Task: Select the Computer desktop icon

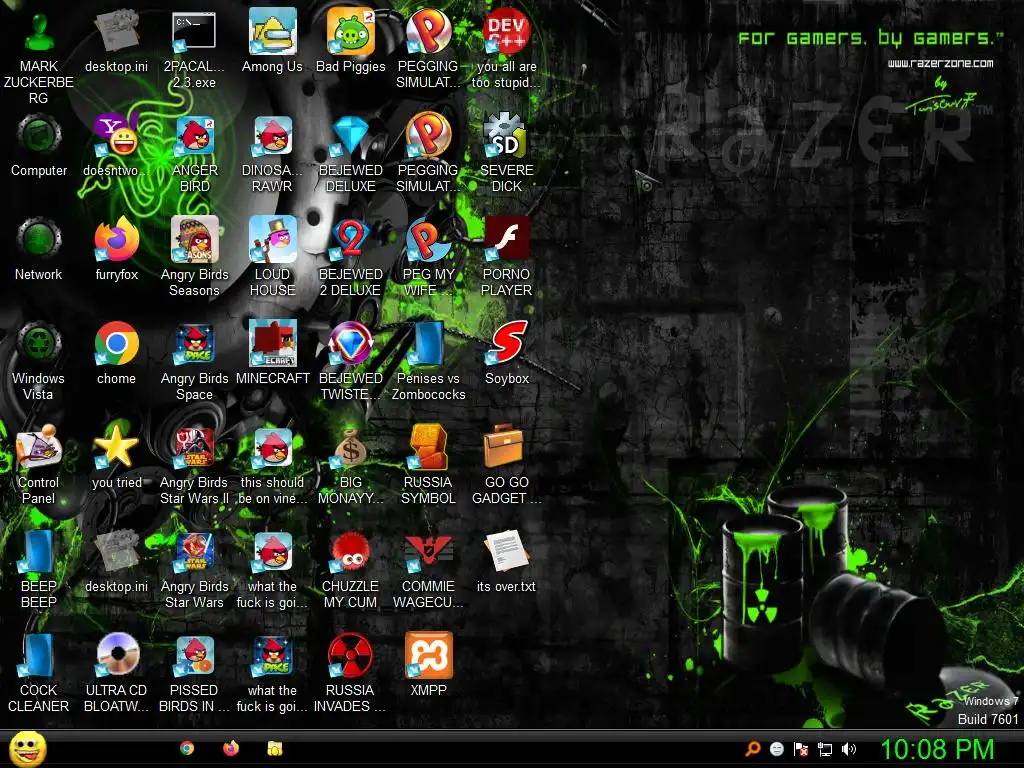Action: (39, 135)
